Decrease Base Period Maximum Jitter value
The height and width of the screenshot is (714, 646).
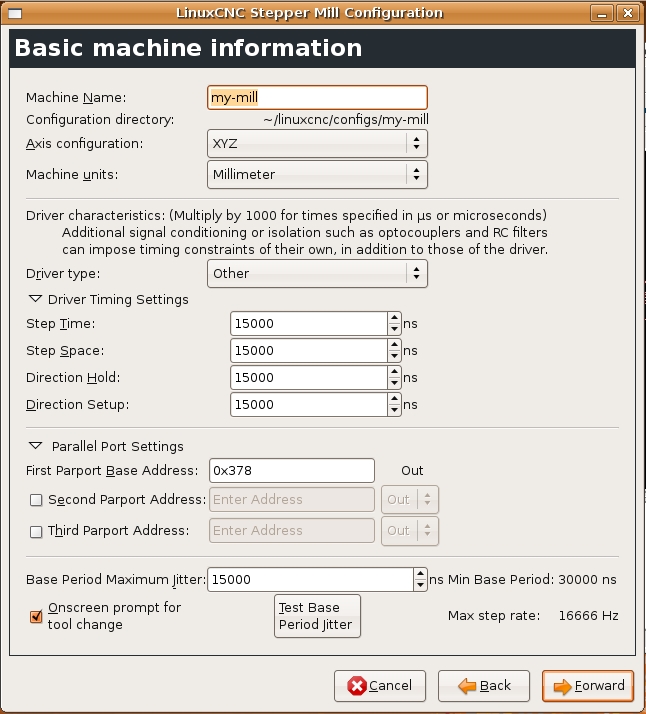(x=420, y=586)
